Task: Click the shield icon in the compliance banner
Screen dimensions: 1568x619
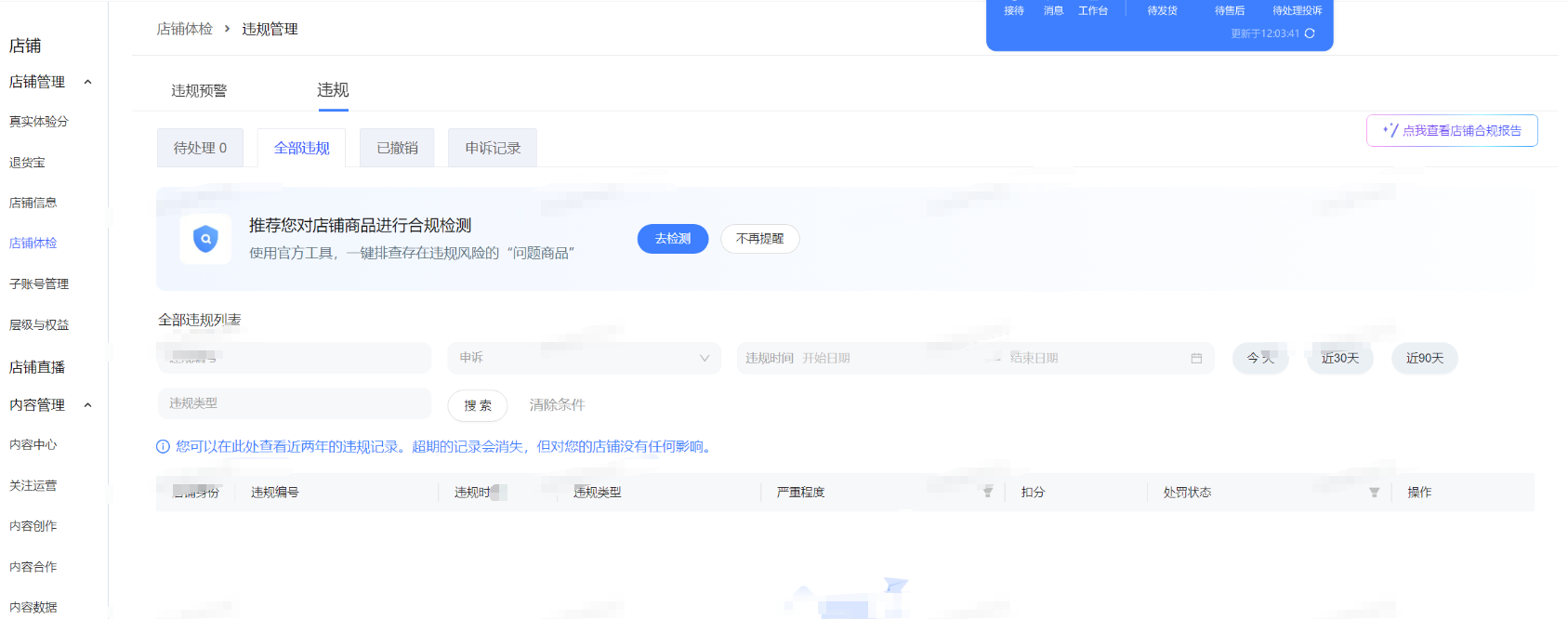Action: pyautogui.click(x=205, y=239)
